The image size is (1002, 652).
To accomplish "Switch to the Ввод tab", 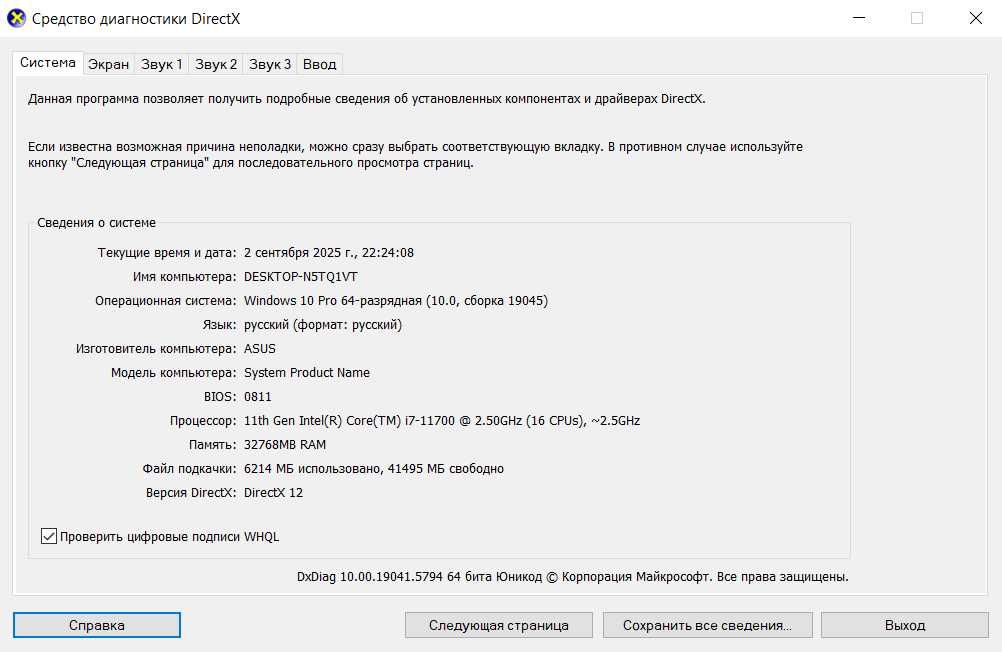I will coord(320,64).
